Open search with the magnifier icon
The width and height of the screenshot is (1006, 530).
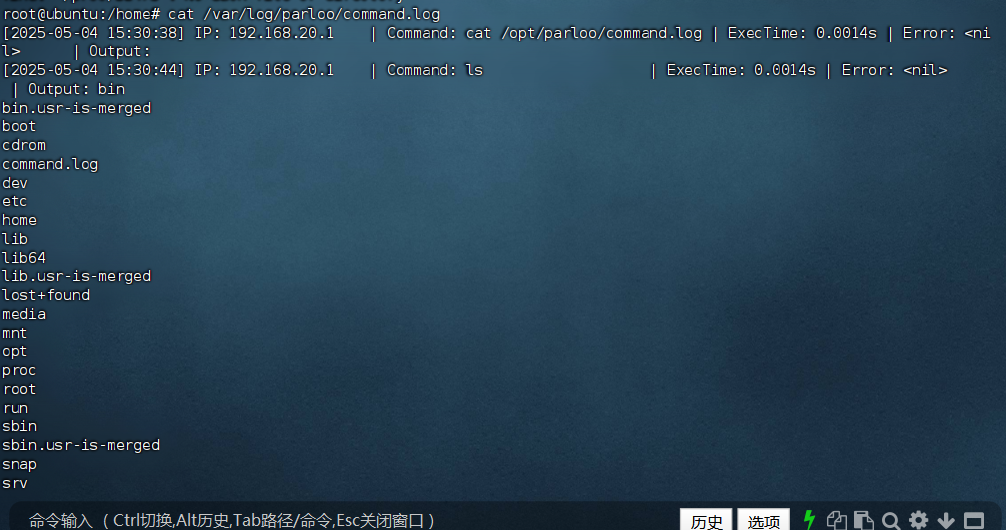click(x=891, y=520)
